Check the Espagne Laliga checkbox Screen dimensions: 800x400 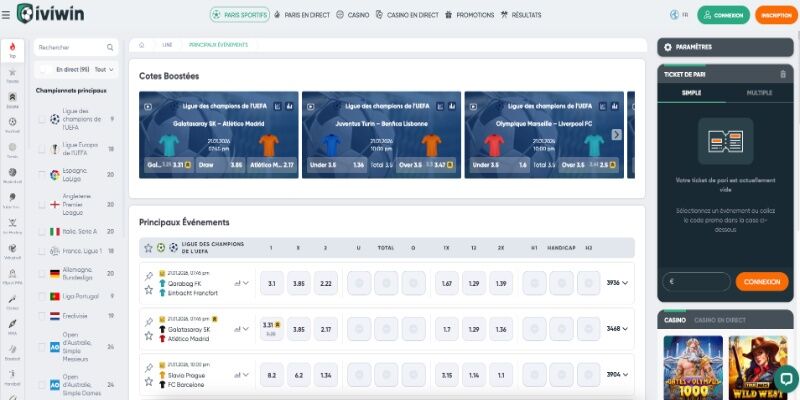click(42, 174)
